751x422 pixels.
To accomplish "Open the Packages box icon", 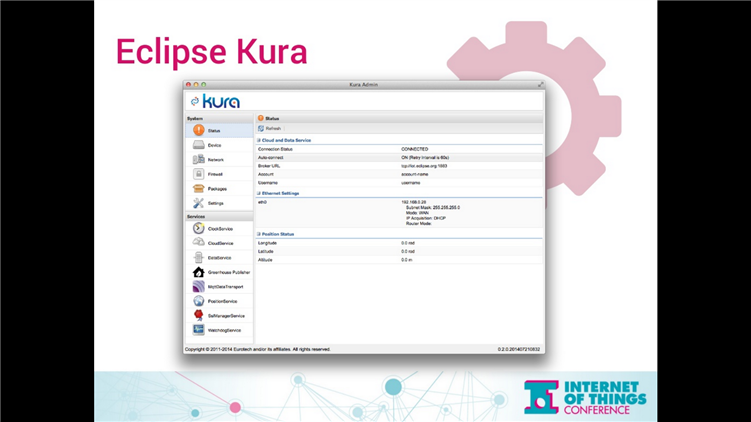I will click(x=199, y=189).
